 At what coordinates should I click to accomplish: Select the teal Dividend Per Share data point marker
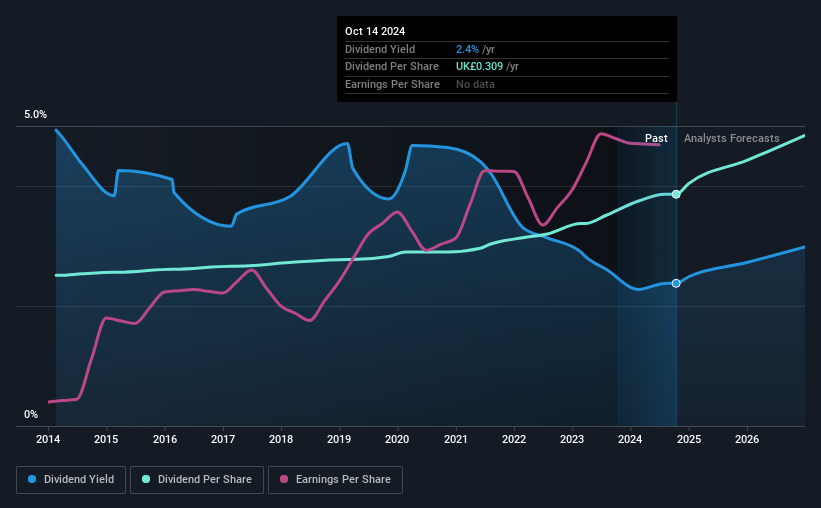(x=676, y=194)
